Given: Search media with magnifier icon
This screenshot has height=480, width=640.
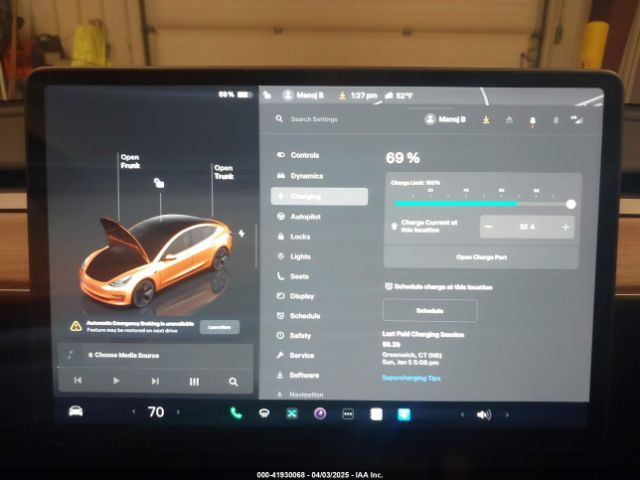Looking at the screenshot, I should 233,382.
